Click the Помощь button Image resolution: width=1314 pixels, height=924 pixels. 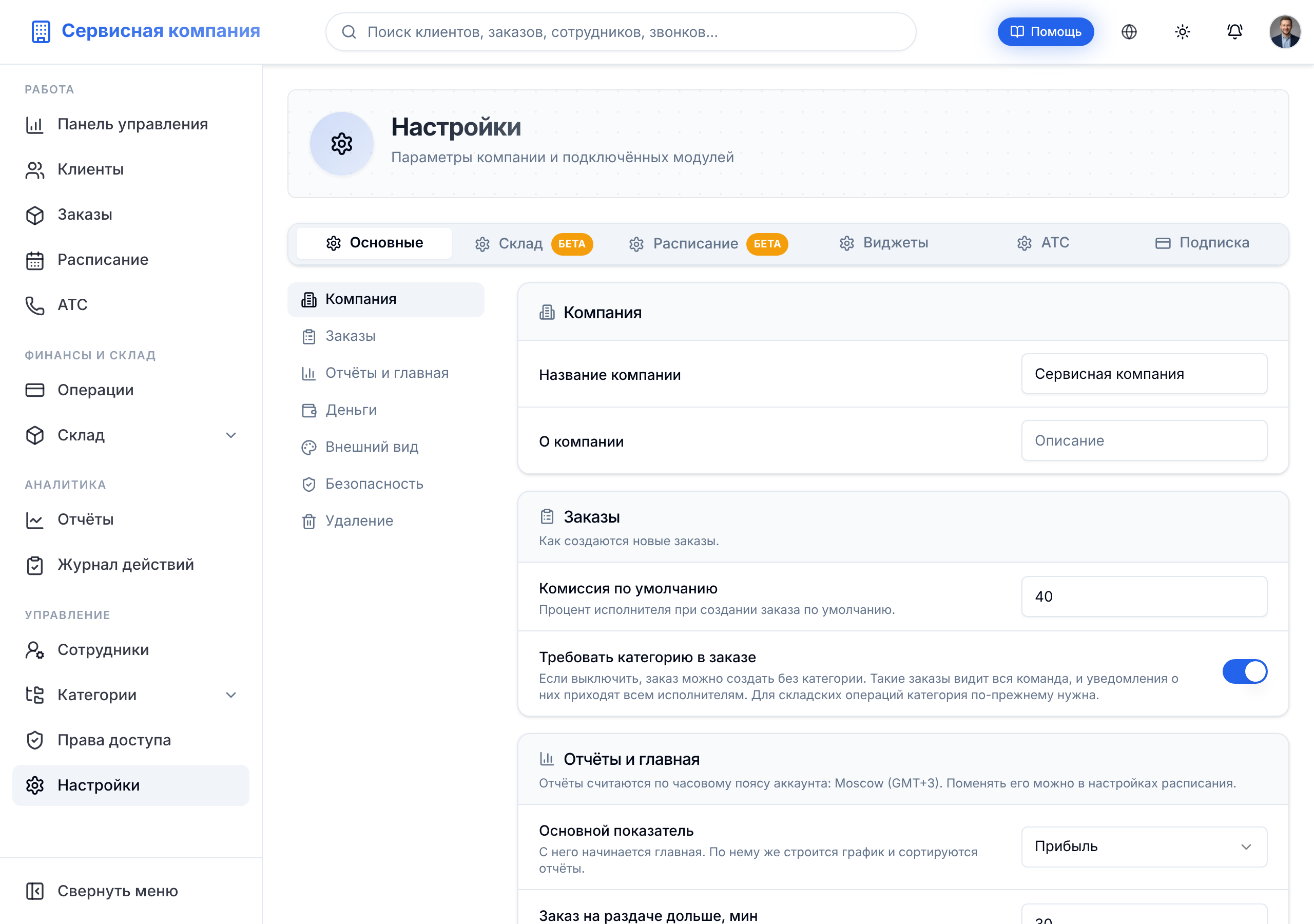coord(1046,32)
